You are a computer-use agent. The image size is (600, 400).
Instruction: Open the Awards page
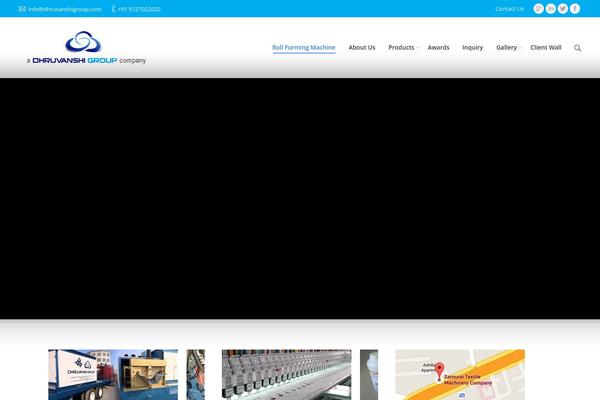[x=439, y=47]
